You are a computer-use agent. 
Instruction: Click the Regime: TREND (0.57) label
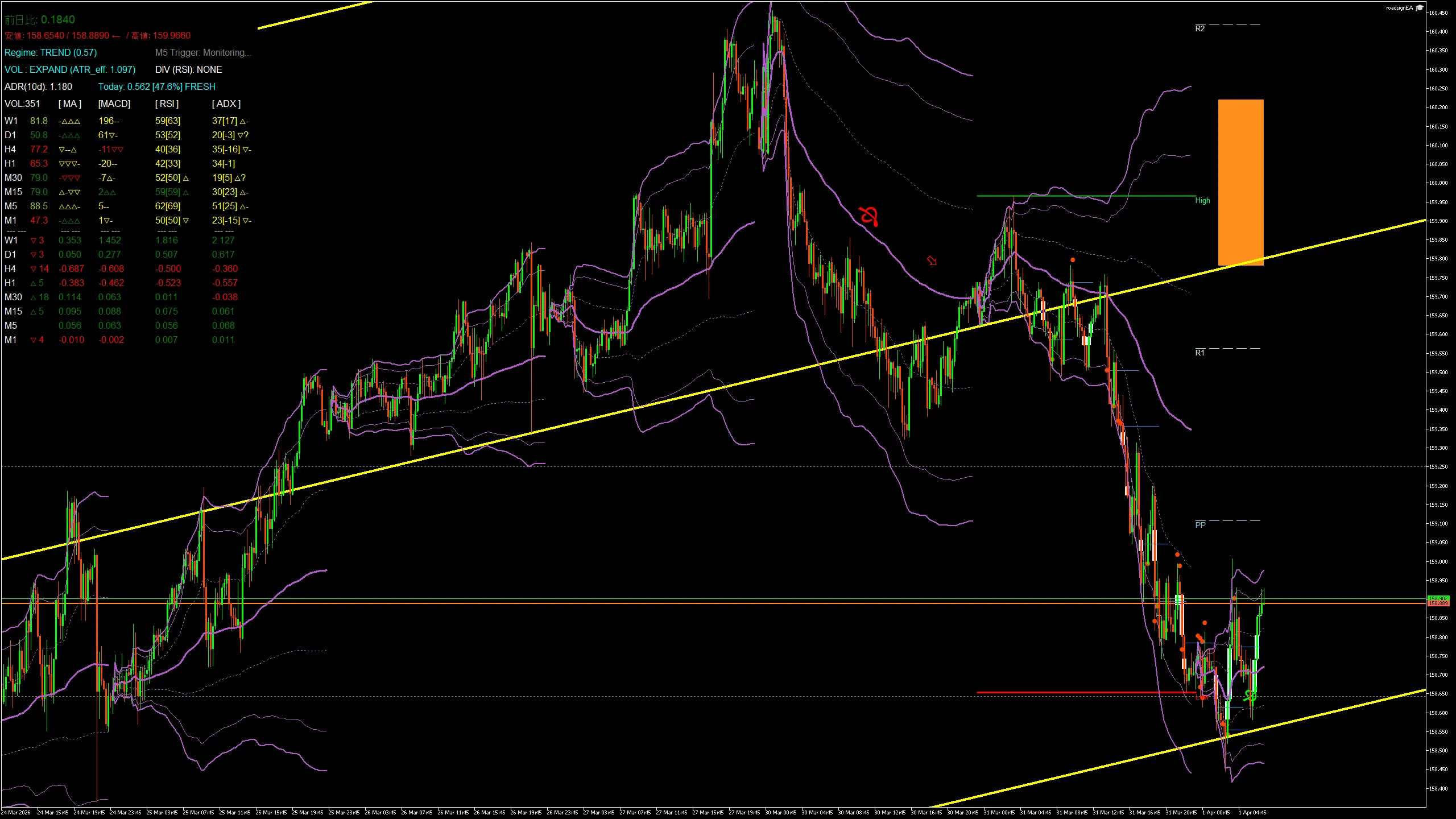51,52
